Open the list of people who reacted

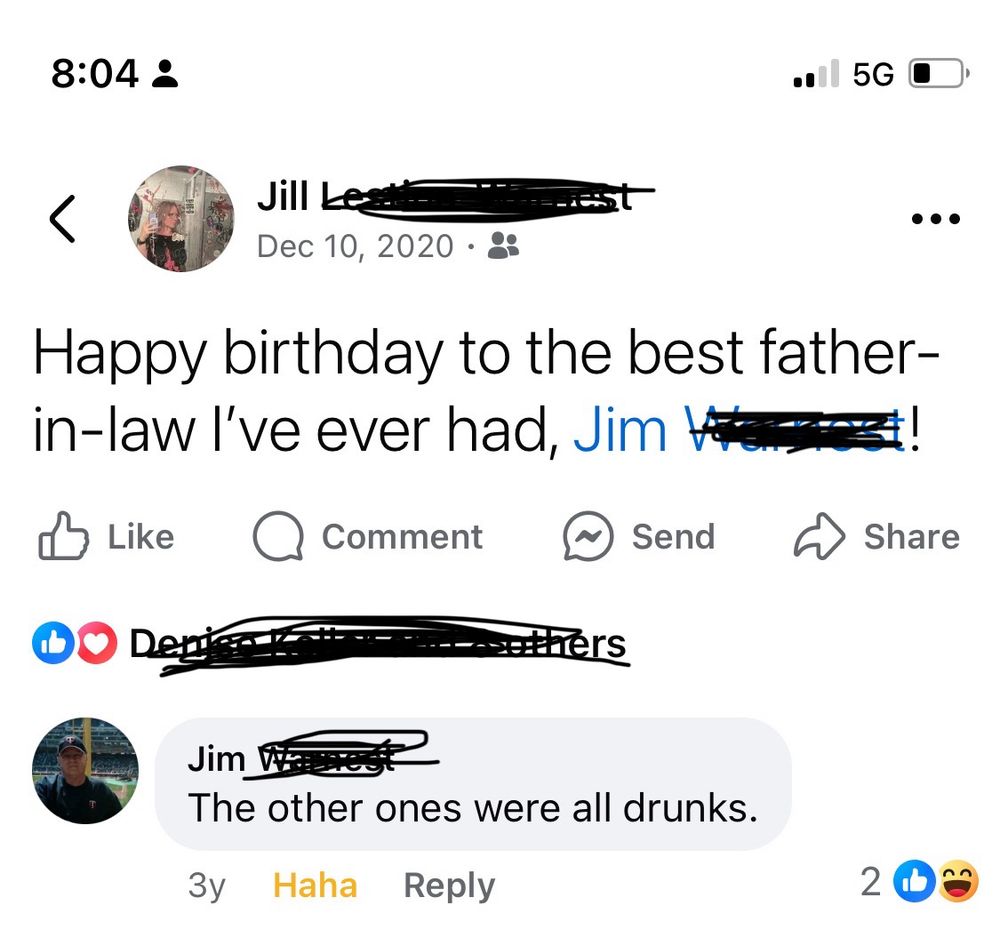[378, 644]
